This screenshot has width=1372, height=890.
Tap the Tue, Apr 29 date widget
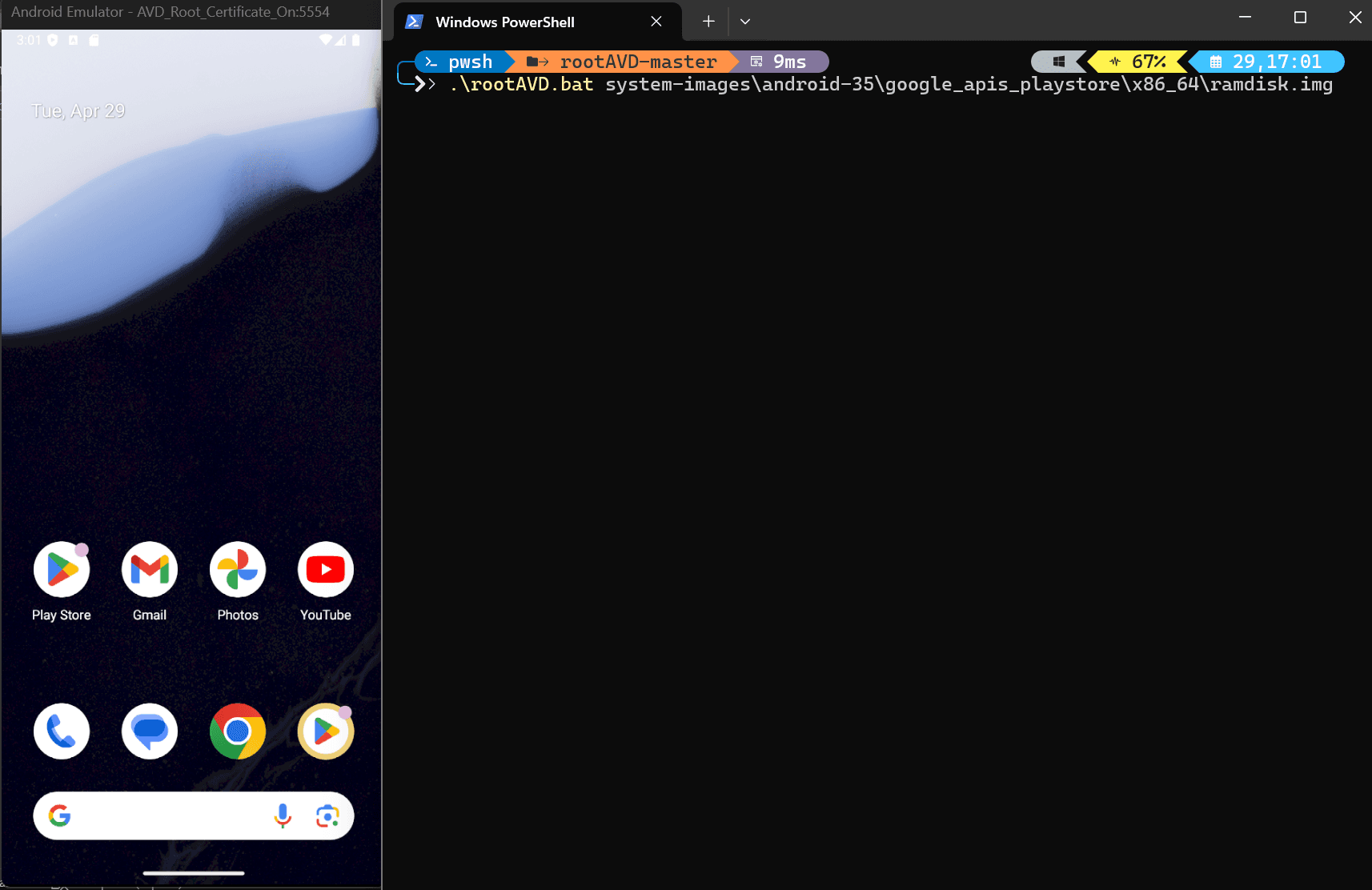tap(78, 111)
